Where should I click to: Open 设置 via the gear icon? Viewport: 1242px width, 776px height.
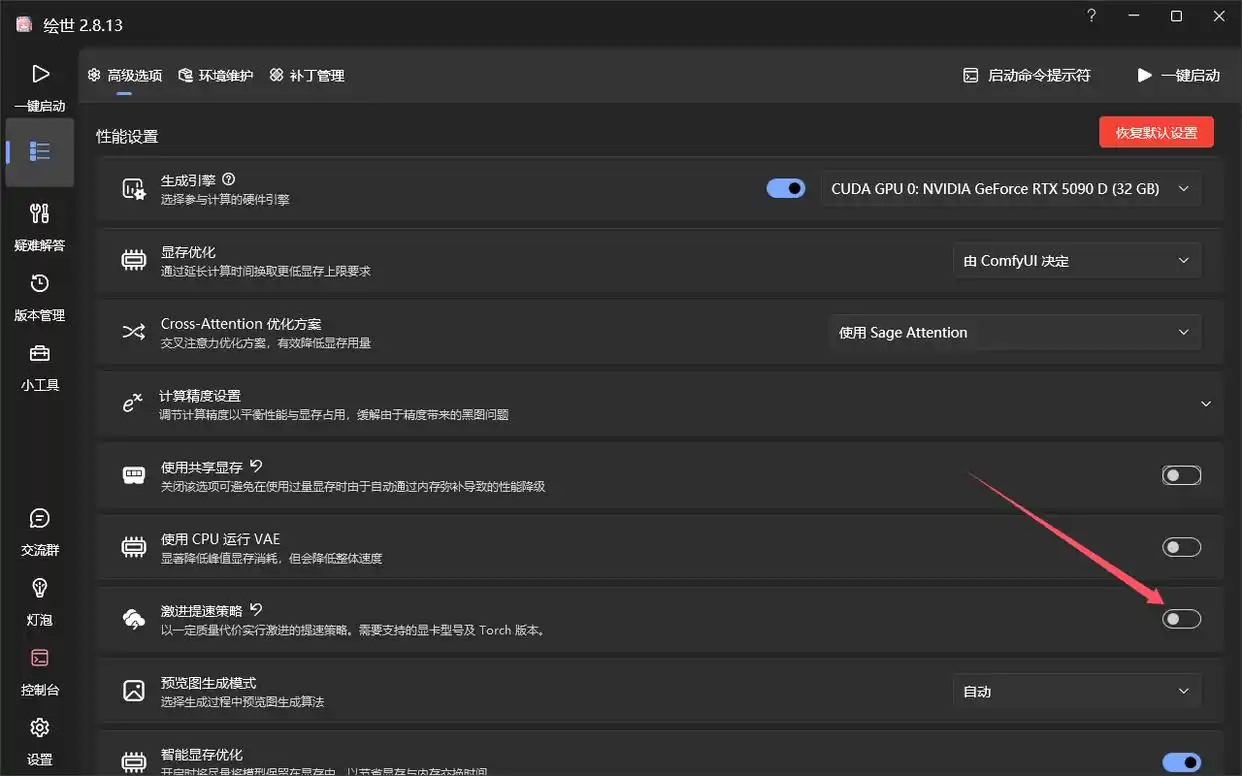click(39, 728)
